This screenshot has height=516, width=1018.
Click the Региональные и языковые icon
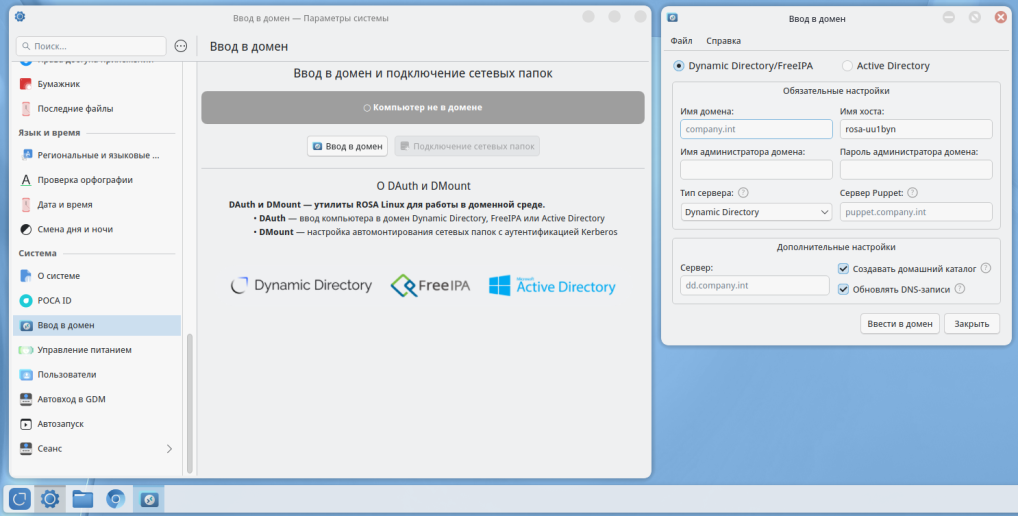25,155
